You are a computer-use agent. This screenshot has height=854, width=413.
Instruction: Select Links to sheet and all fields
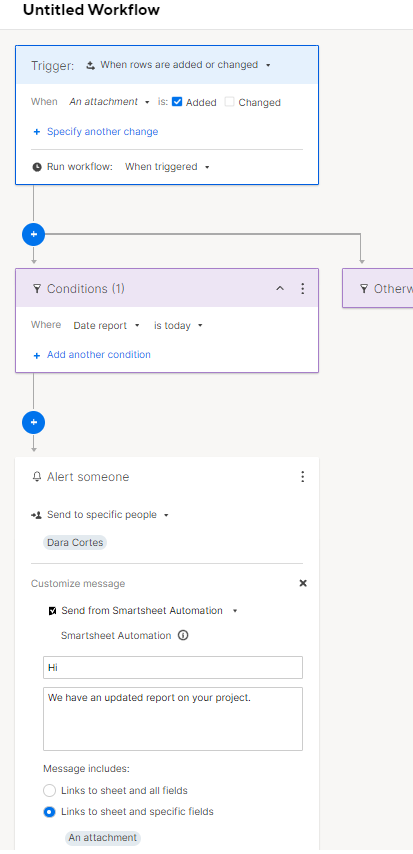(x=49, y=790)
